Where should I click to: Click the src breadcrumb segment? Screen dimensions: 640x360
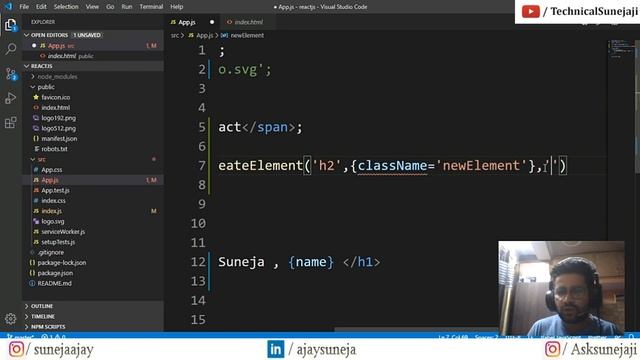click(x=175, y=36)
